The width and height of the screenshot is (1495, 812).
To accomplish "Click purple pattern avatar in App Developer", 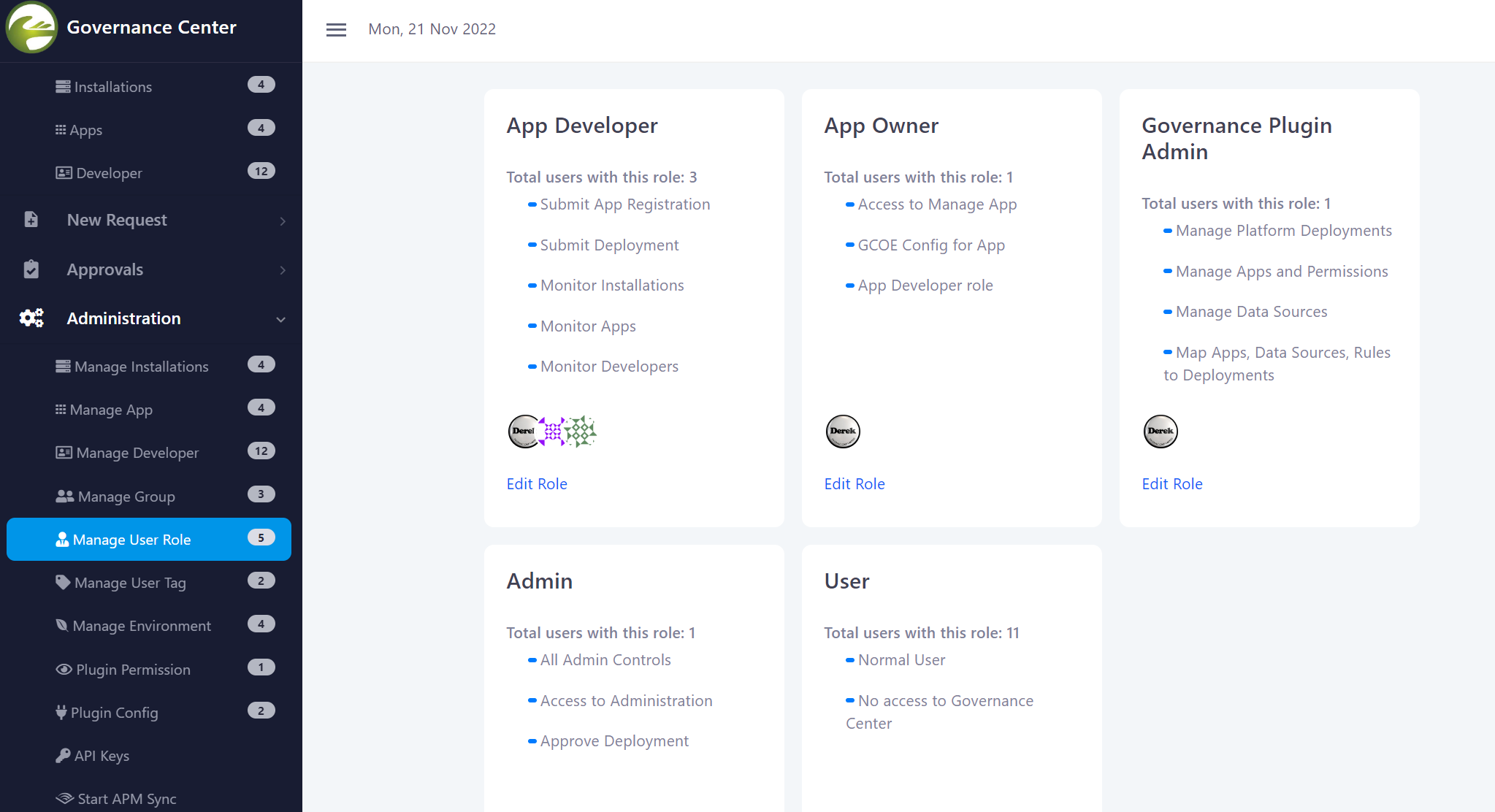I will [553, 431].
